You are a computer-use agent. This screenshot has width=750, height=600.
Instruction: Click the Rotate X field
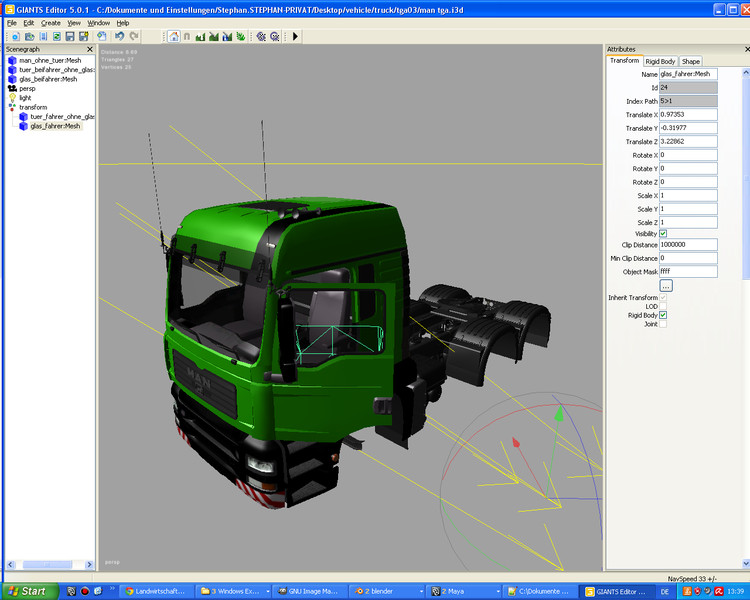click(x=688, y=155)
